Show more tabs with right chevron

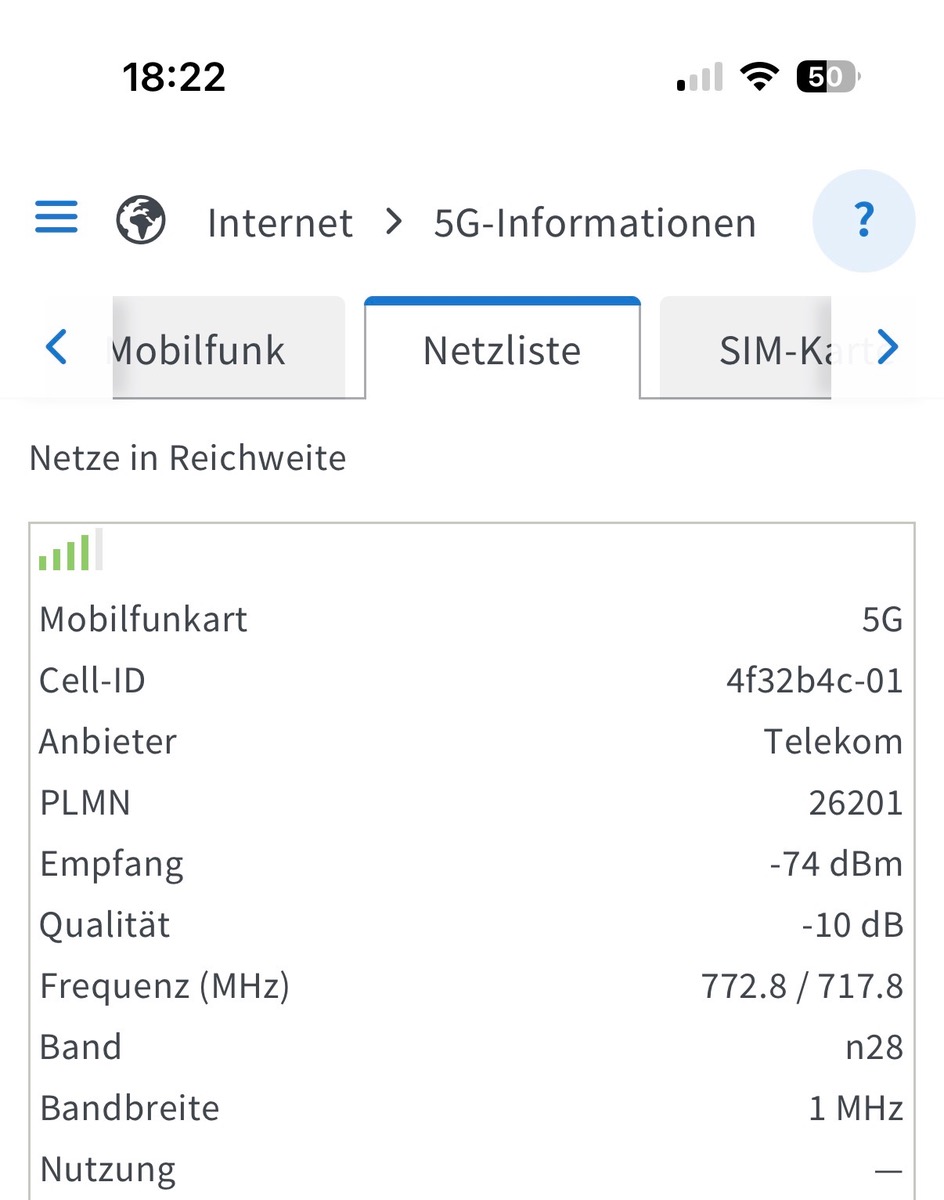click(888, 348)
